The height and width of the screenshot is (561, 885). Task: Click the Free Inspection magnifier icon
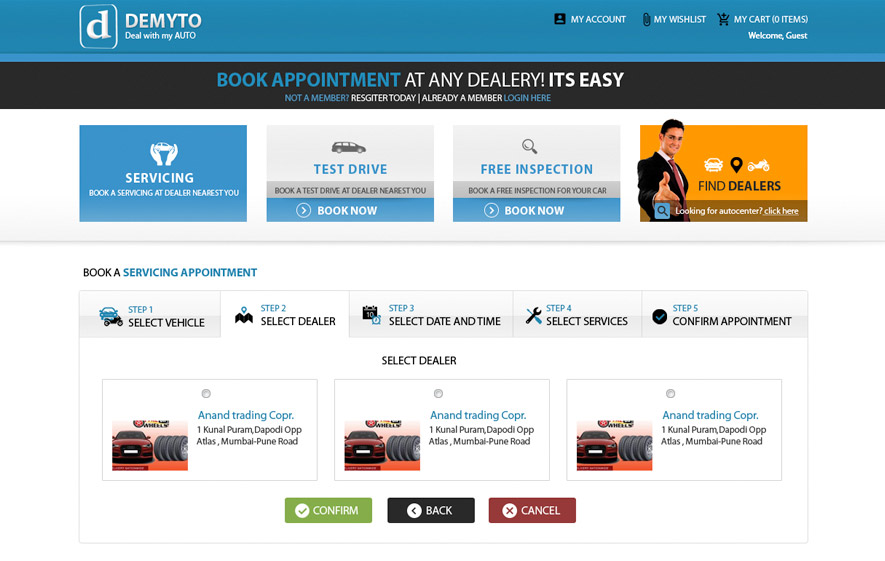[530, 147]
